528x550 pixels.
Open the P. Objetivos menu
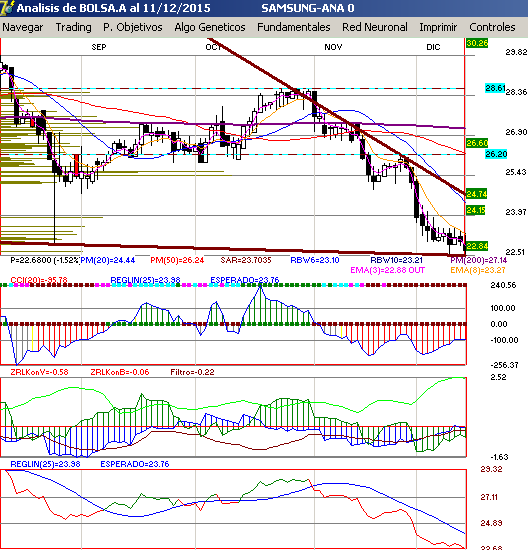[133, 27]
